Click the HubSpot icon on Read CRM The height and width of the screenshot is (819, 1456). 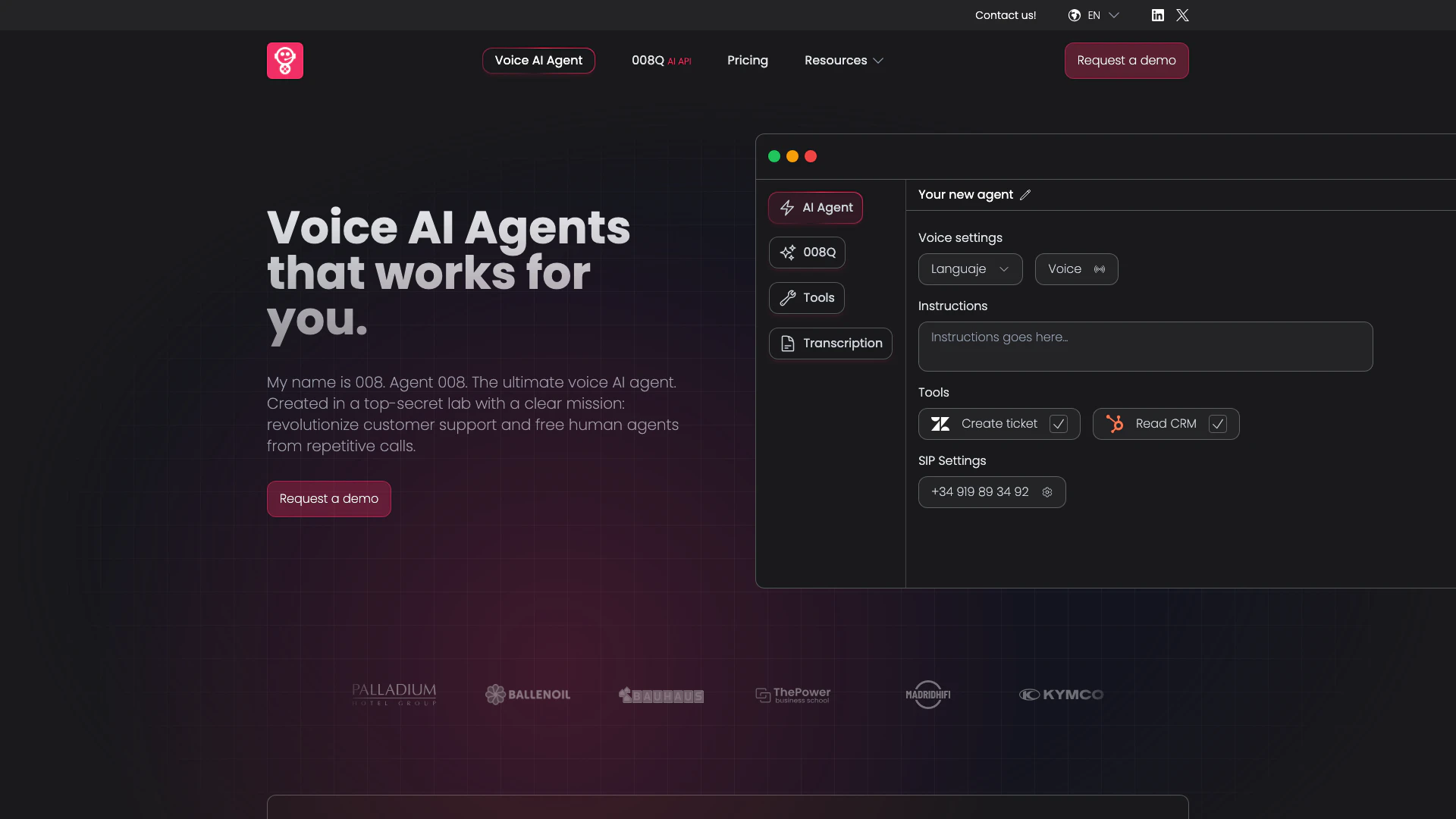(1115, 424)
